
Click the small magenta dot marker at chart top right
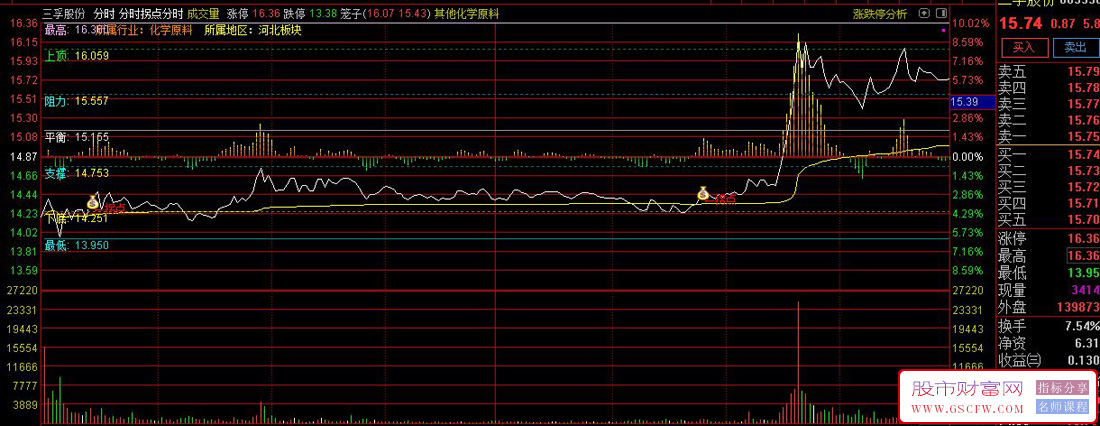point(944,31)
